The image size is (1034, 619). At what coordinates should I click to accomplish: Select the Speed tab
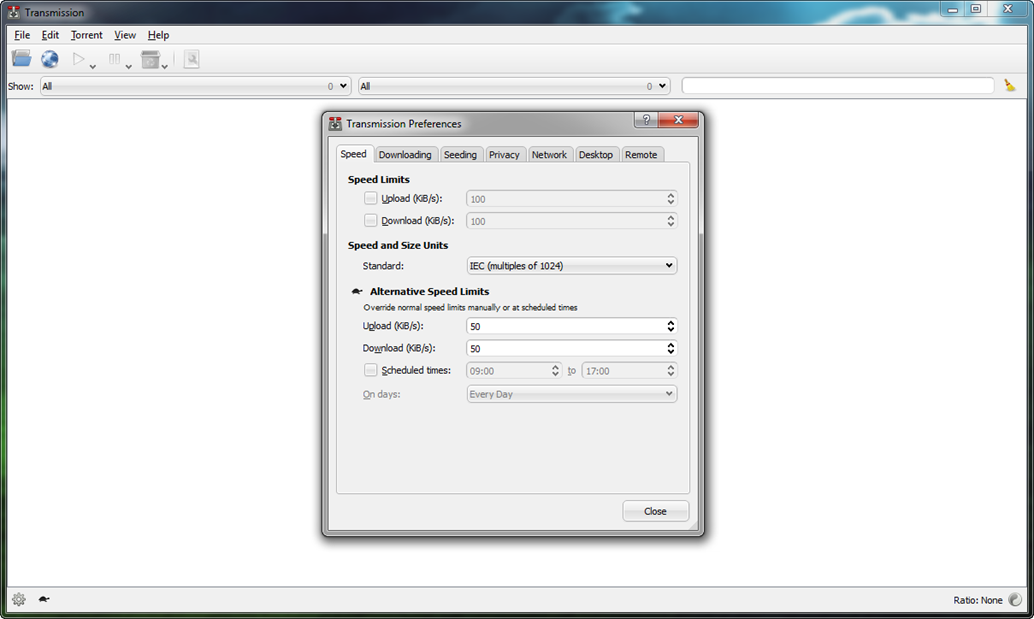click(353, 154)
